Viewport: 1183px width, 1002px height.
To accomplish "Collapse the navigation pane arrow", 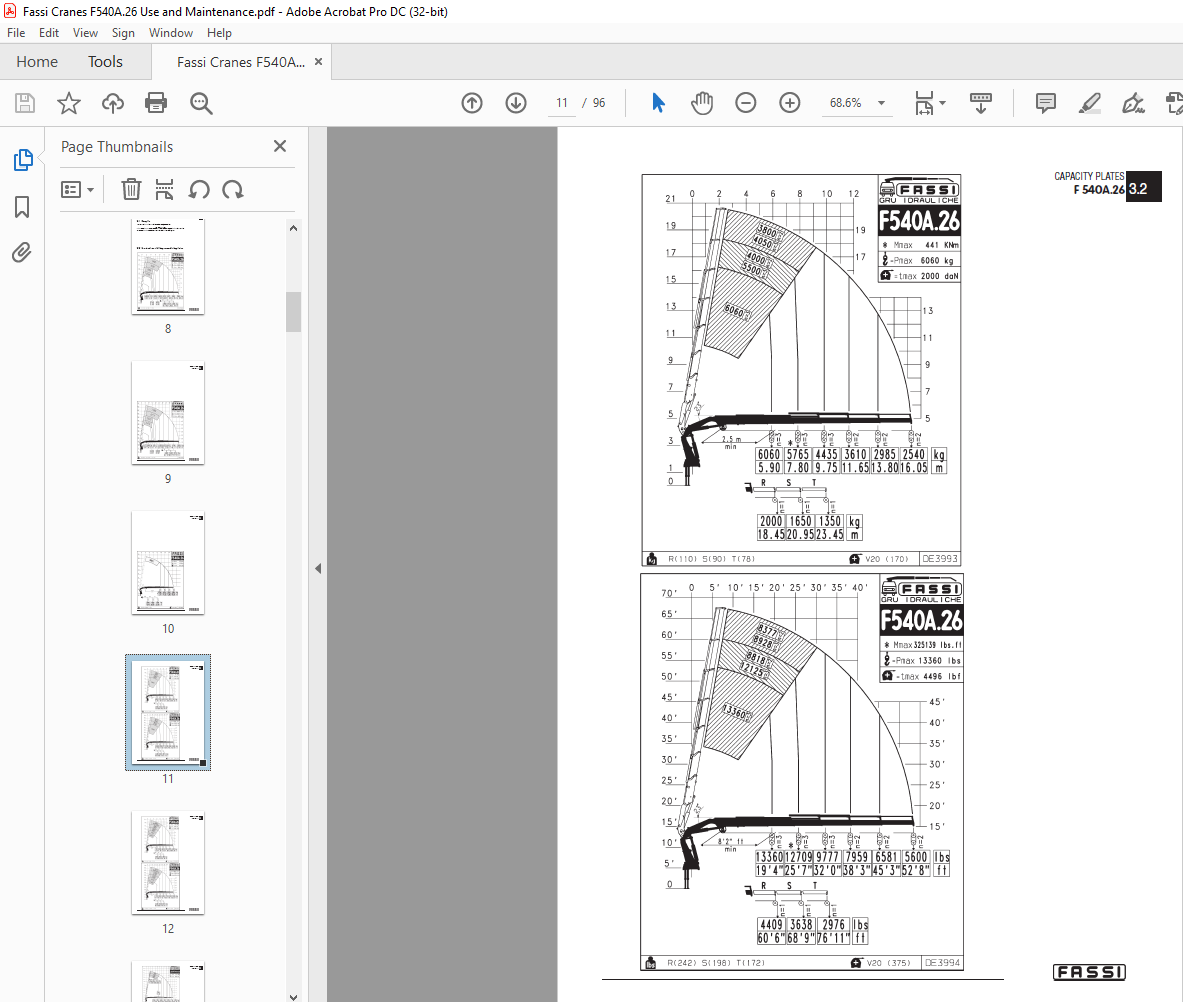I will (318, 568).
